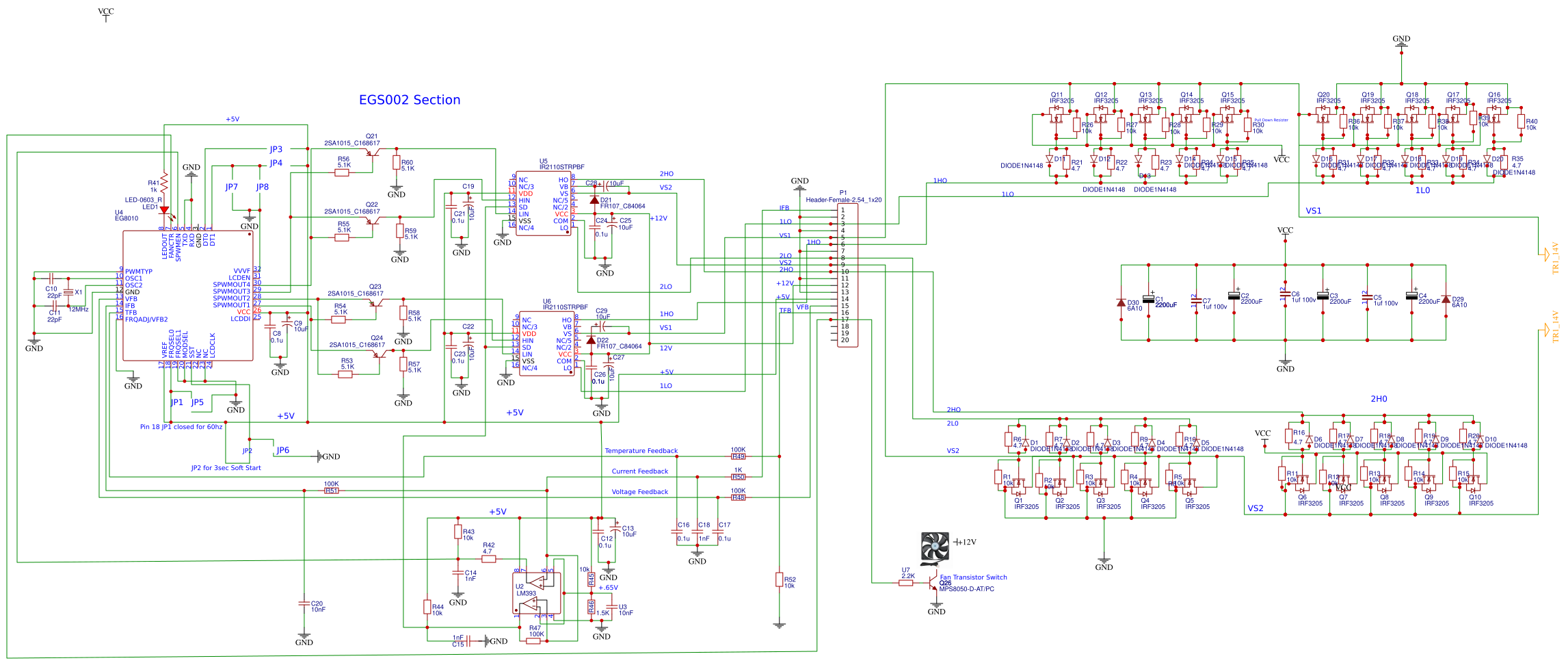Click the Temperature Feedback label
The height and width of the screenshot is (665, 1568).
pos(641,451)
